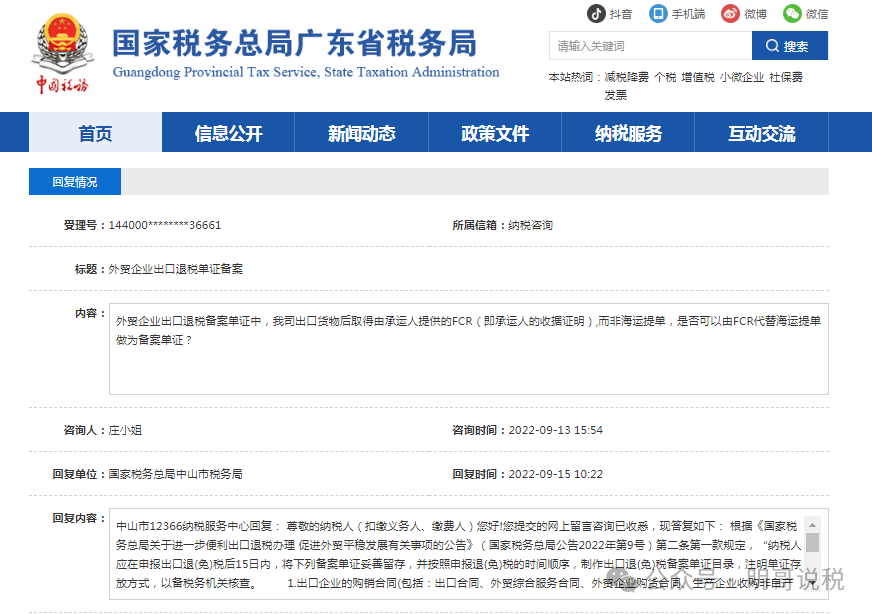
Task: Open the 微信 (WeChat) icon
Action: (793, 14)
